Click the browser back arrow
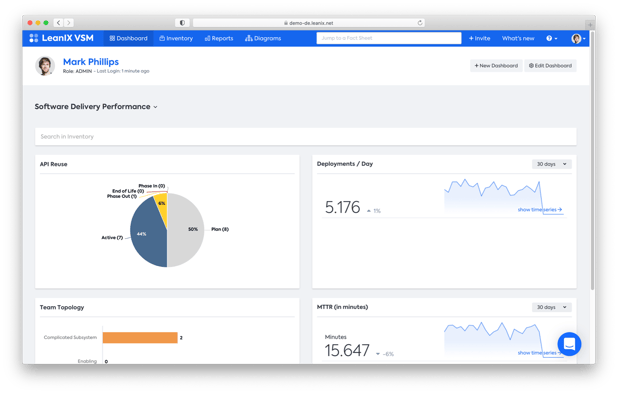620x394 pixels. click(59, 23)
